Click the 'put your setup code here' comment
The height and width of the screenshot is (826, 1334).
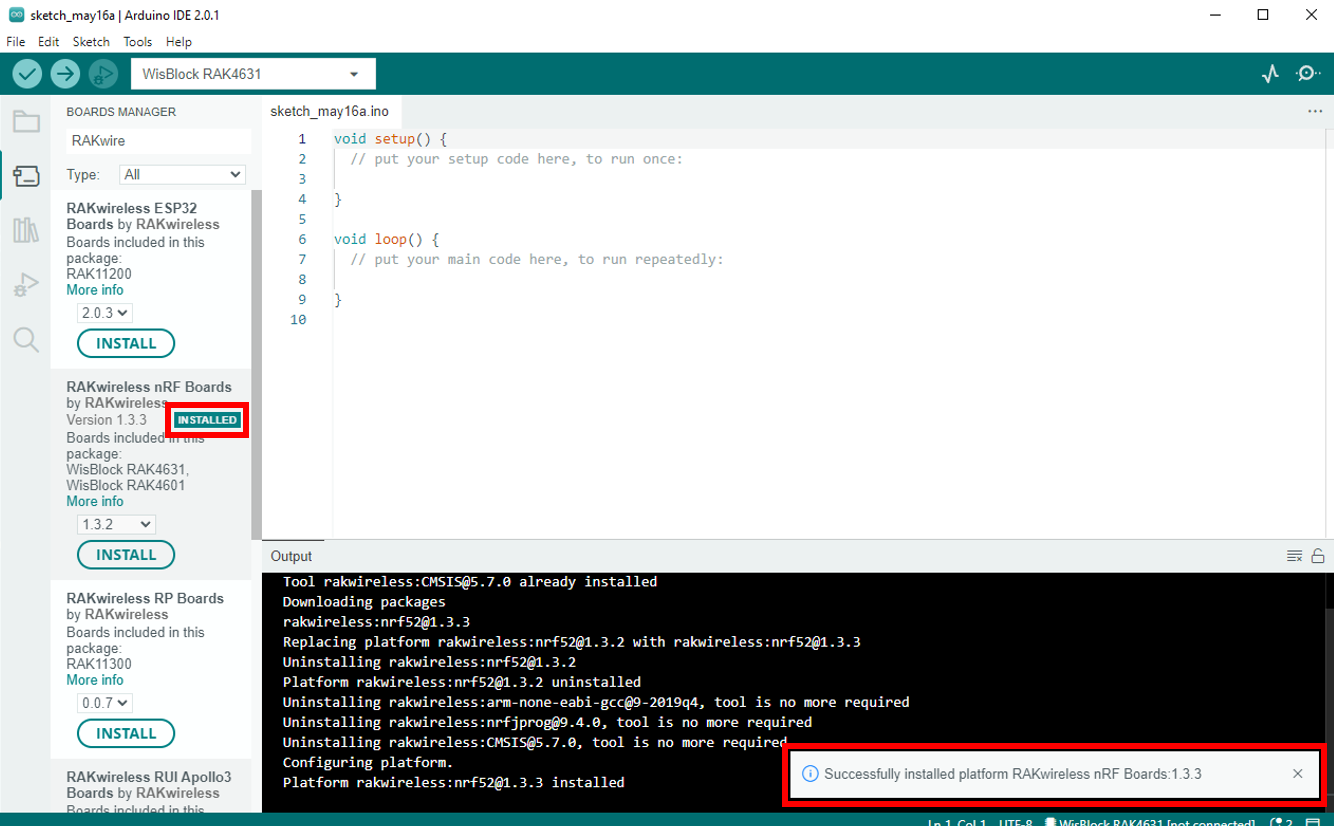click(516, 159)
